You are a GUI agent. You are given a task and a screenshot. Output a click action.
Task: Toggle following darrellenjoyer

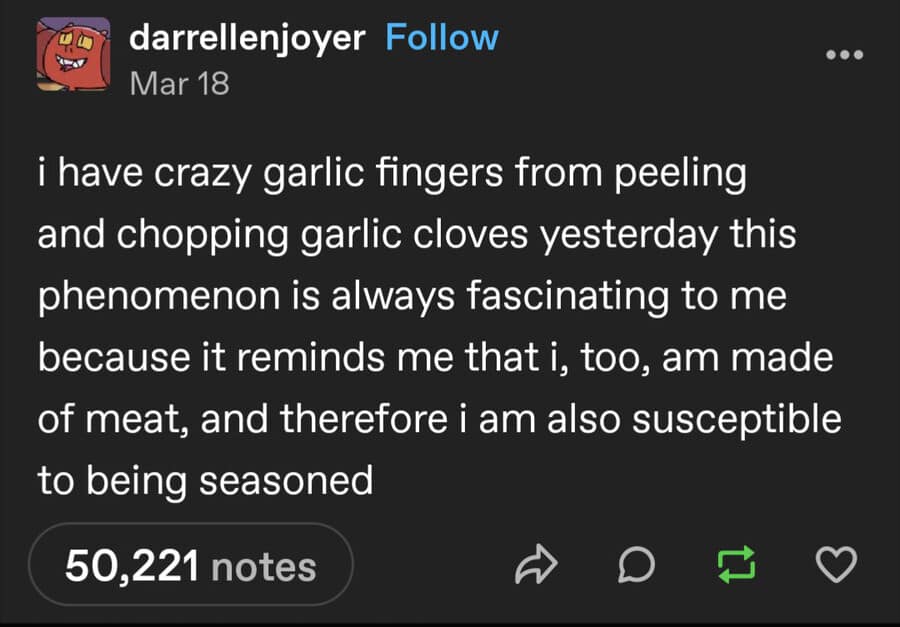coord(443,37)
